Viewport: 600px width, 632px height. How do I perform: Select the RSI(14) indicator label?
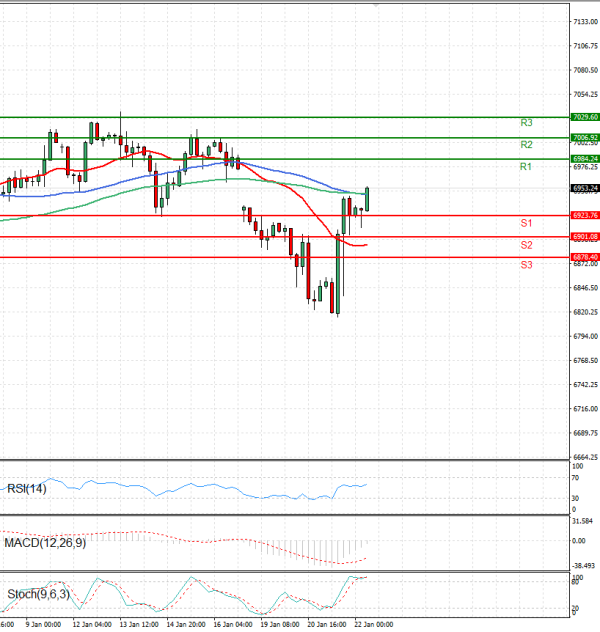point(28,488)
